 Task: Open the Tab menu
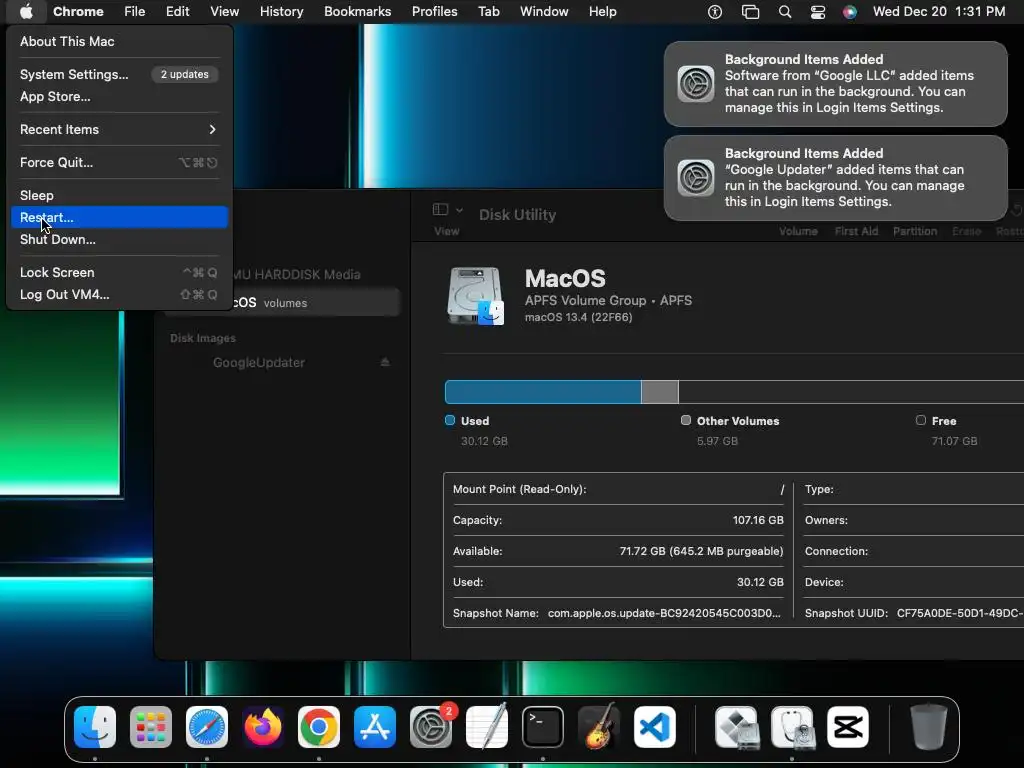point(488,12)
